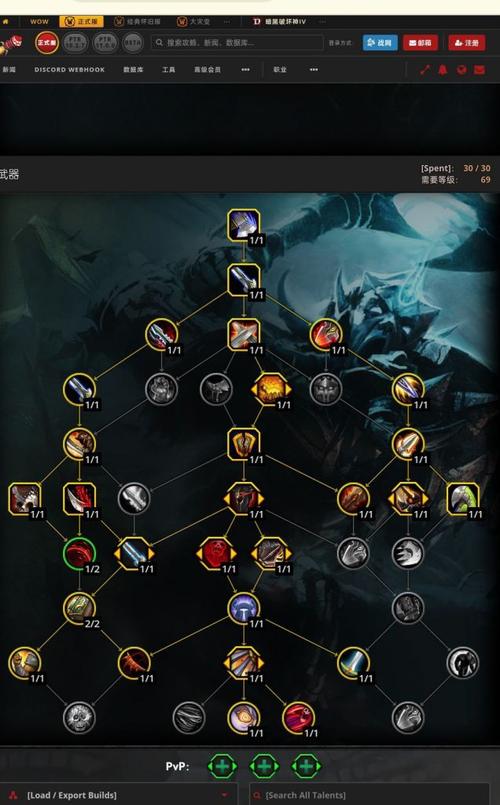Screen dimensions: 500x805
Task: Click the green scythe talent node
Action: point(463,499)
